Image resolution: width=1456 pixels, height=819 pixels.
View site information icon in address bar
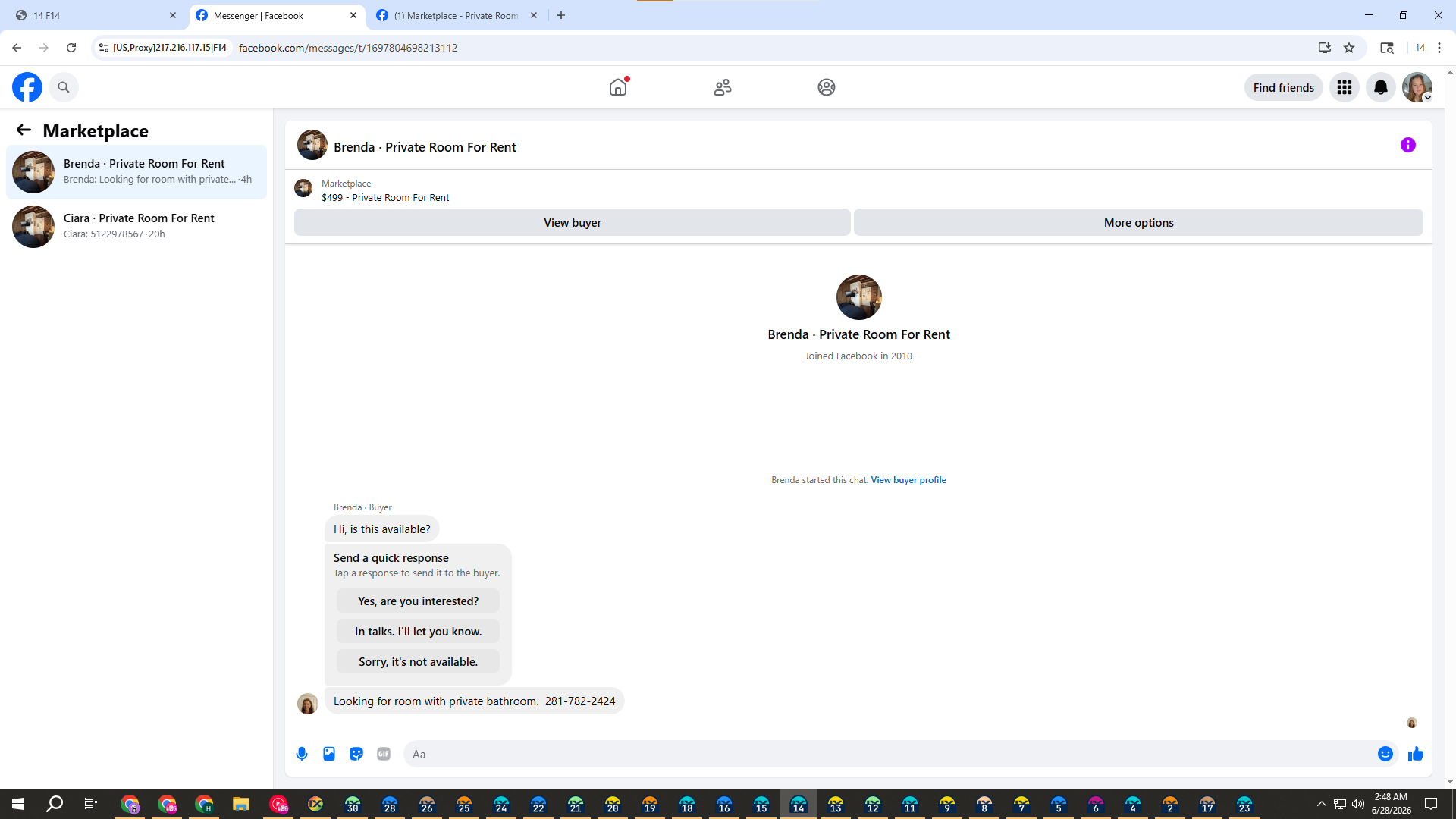[x=104, y=48]
